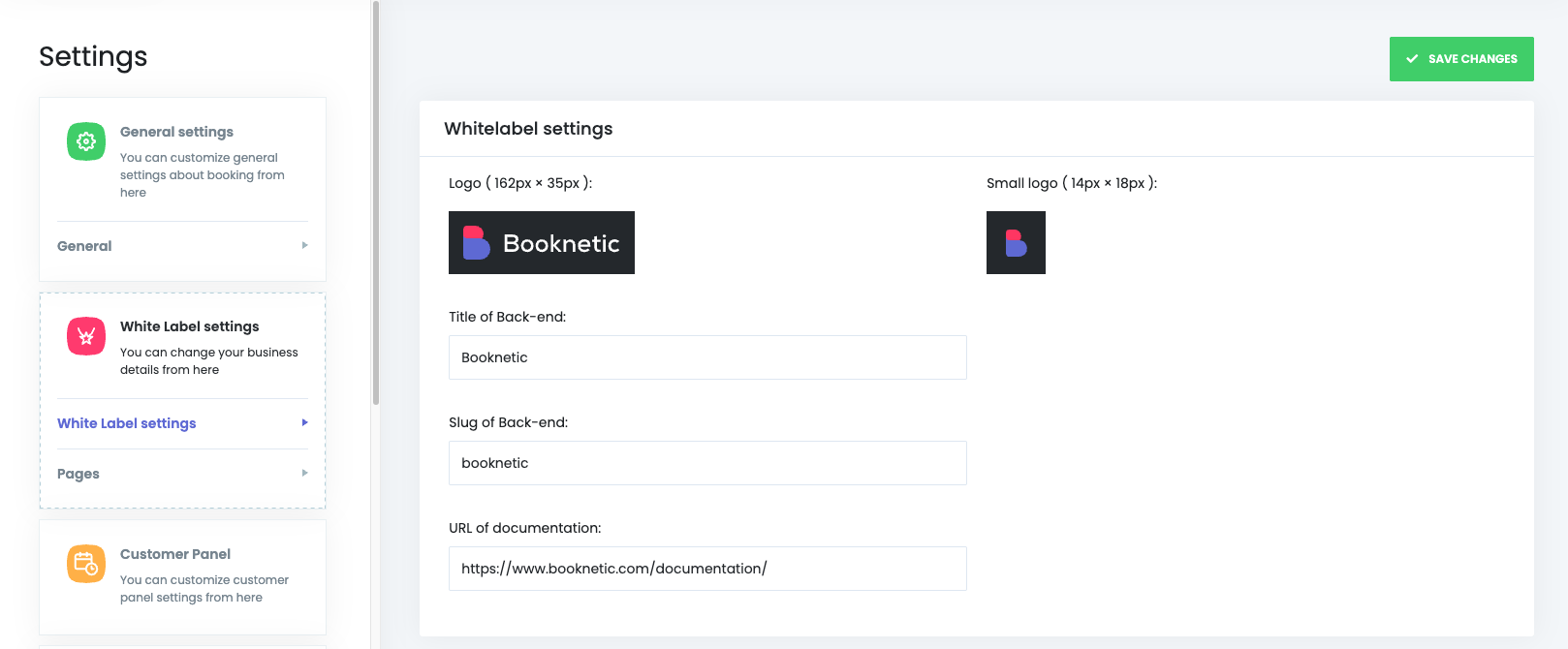1568x649 pixels.
Task: Open the General submenu item
Action: [85, 246]
